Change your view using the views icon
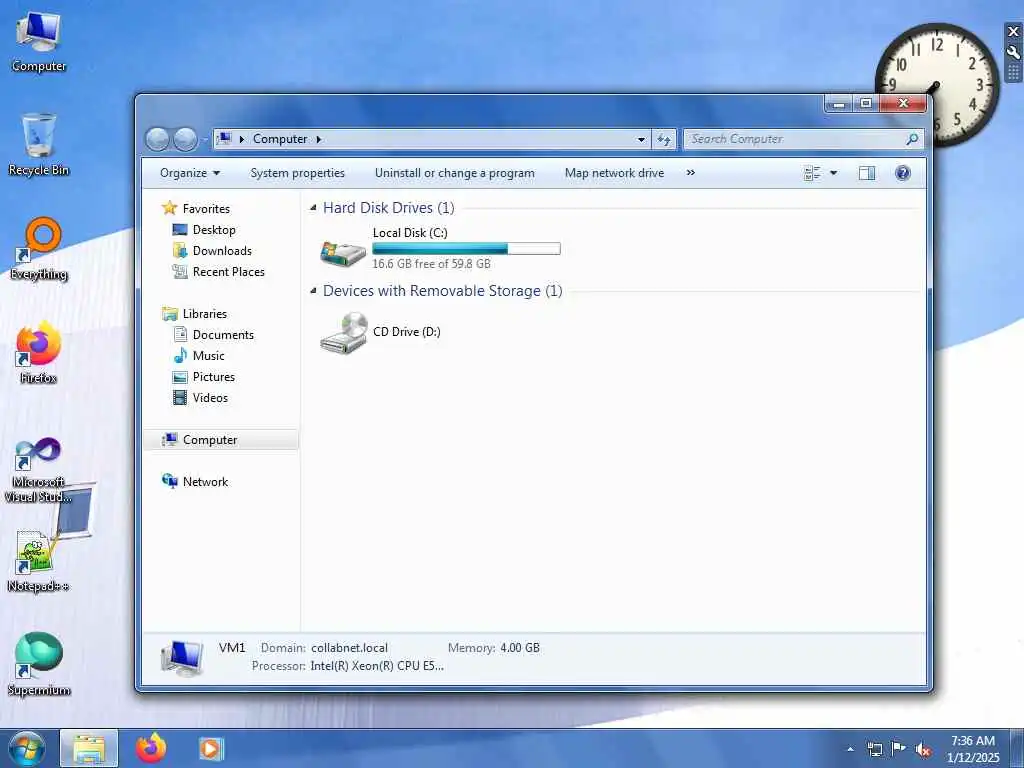Viewport: 1024px width, 768px height. [812, 173]
